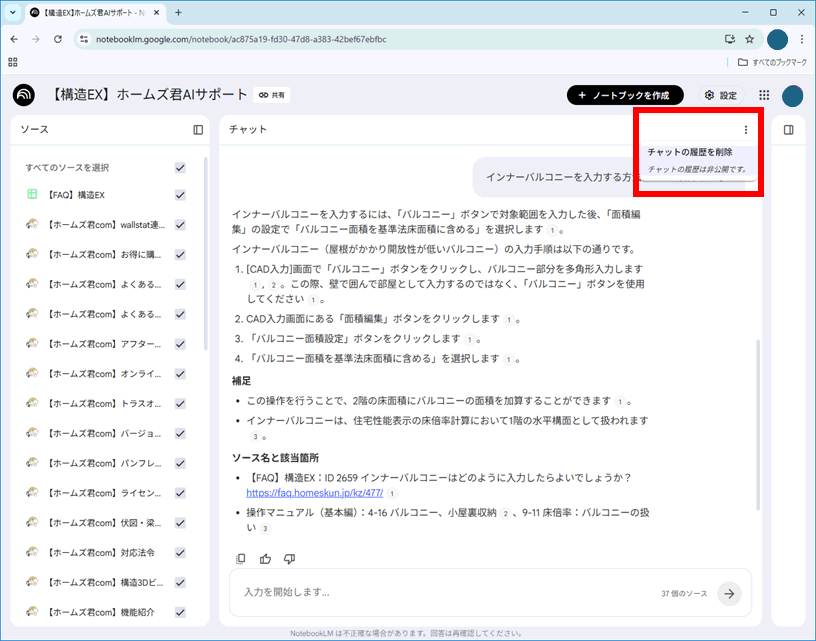Select チャットの履歴を削除 menu item
This screenshot has height=641, width=816.
690,152
